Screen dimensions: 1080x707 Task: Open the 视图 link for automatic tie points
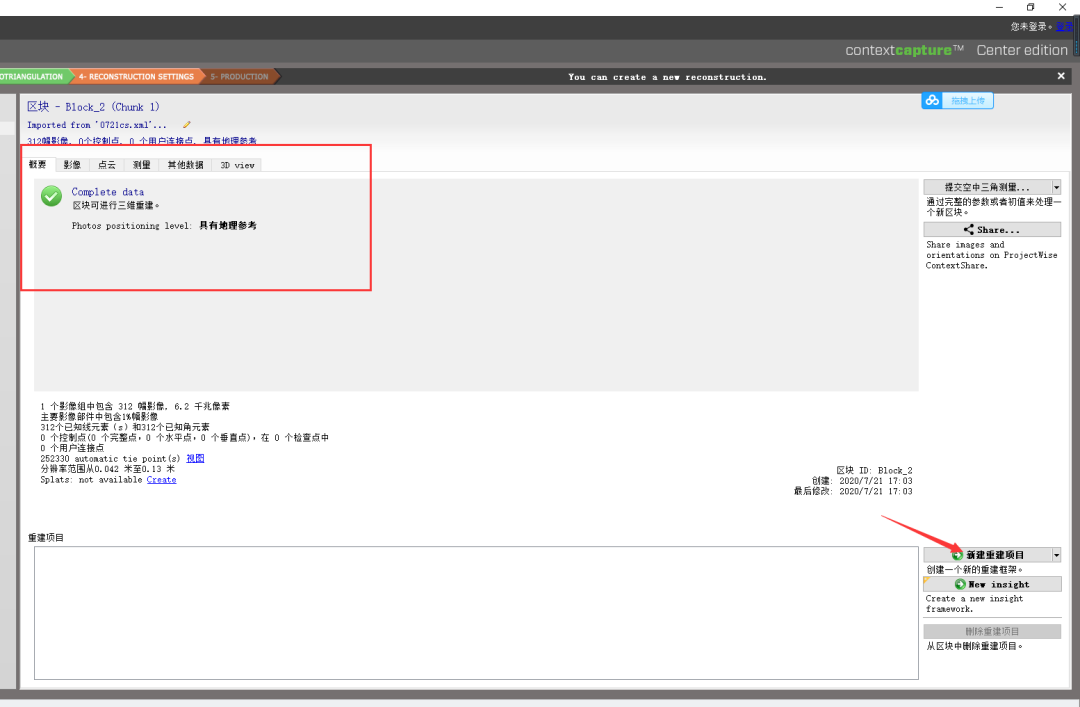(x=195, y=458)
